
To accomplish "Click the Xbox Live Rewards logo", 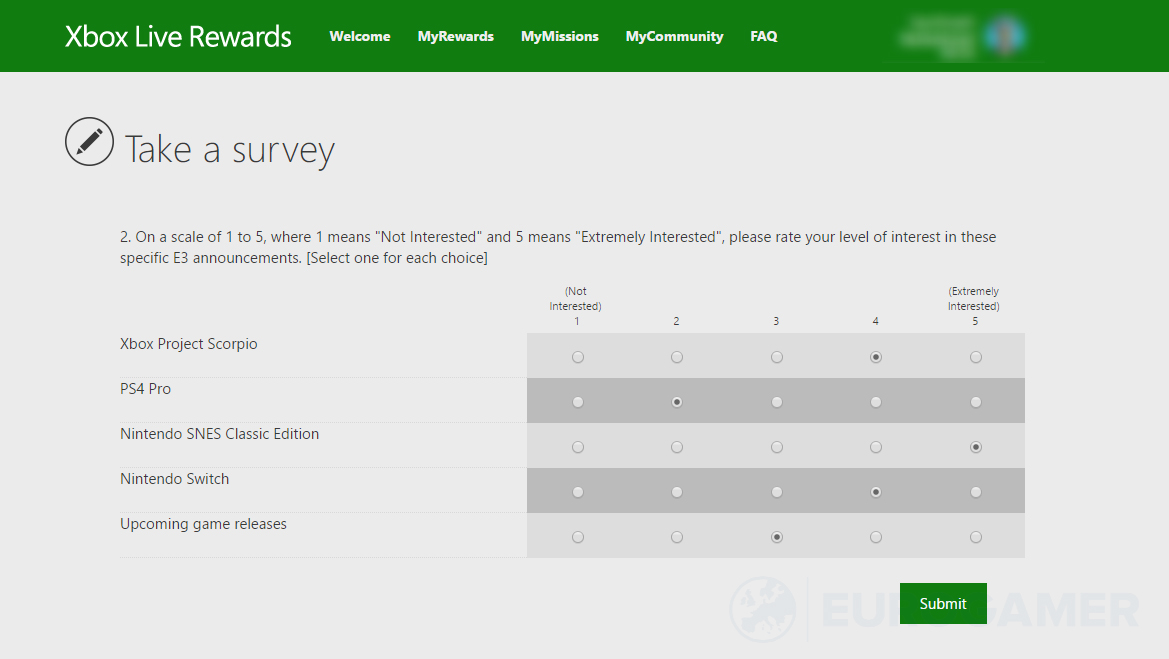I will 178,37.
